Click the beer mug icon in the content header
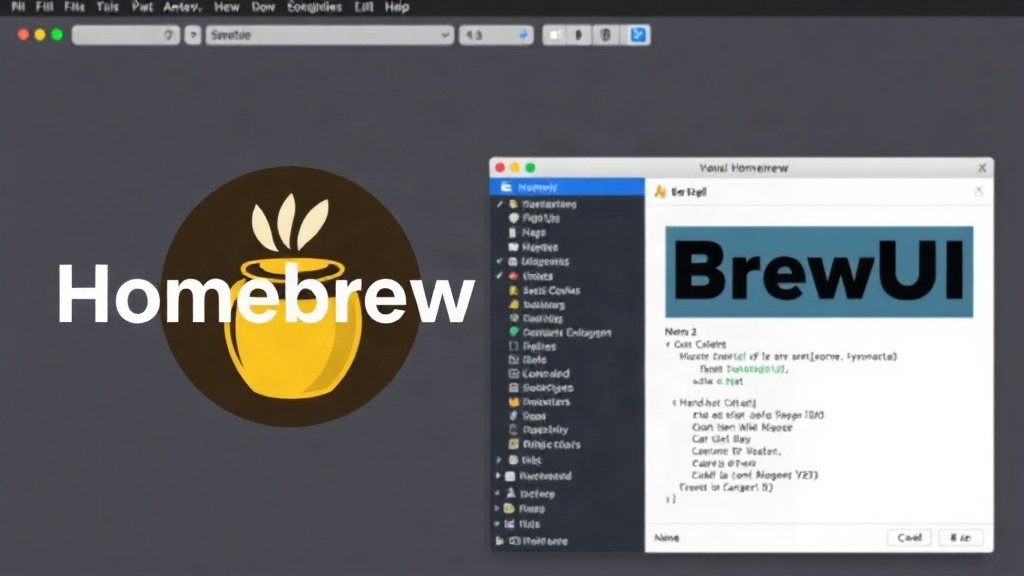 click(660, 191)
